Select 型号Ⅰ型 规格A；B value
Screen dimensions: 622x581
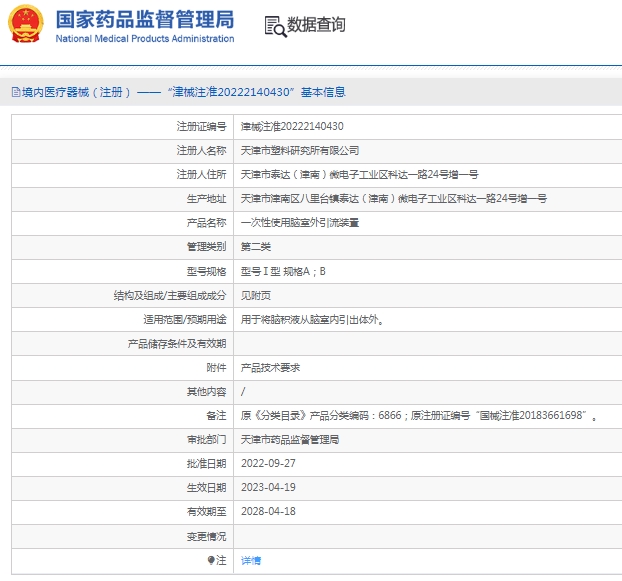click(x=283, y=271)
